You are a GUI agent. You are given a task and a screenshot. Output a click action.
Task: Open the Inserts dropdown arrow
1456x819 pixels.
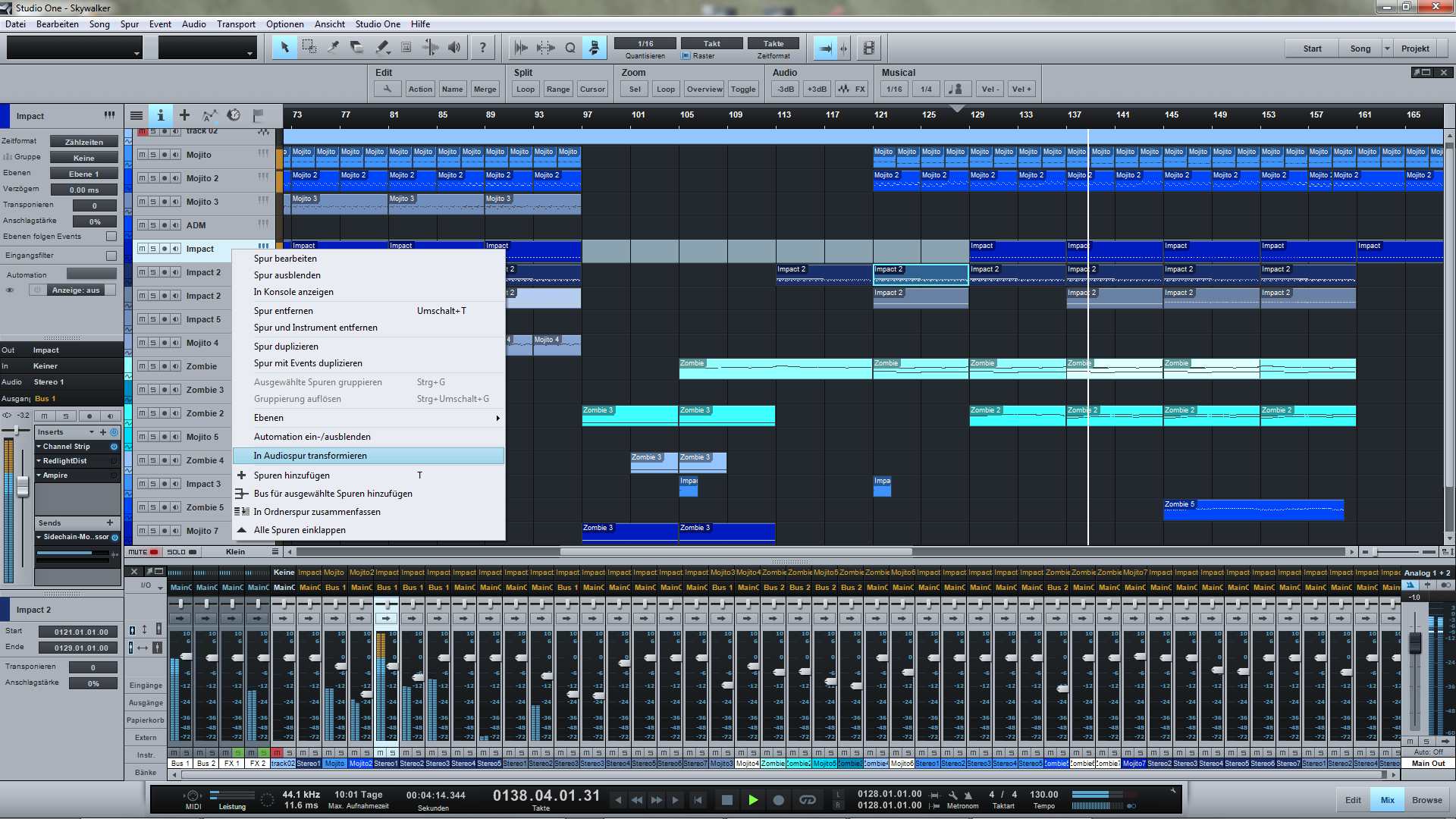(x=92, y=432)
